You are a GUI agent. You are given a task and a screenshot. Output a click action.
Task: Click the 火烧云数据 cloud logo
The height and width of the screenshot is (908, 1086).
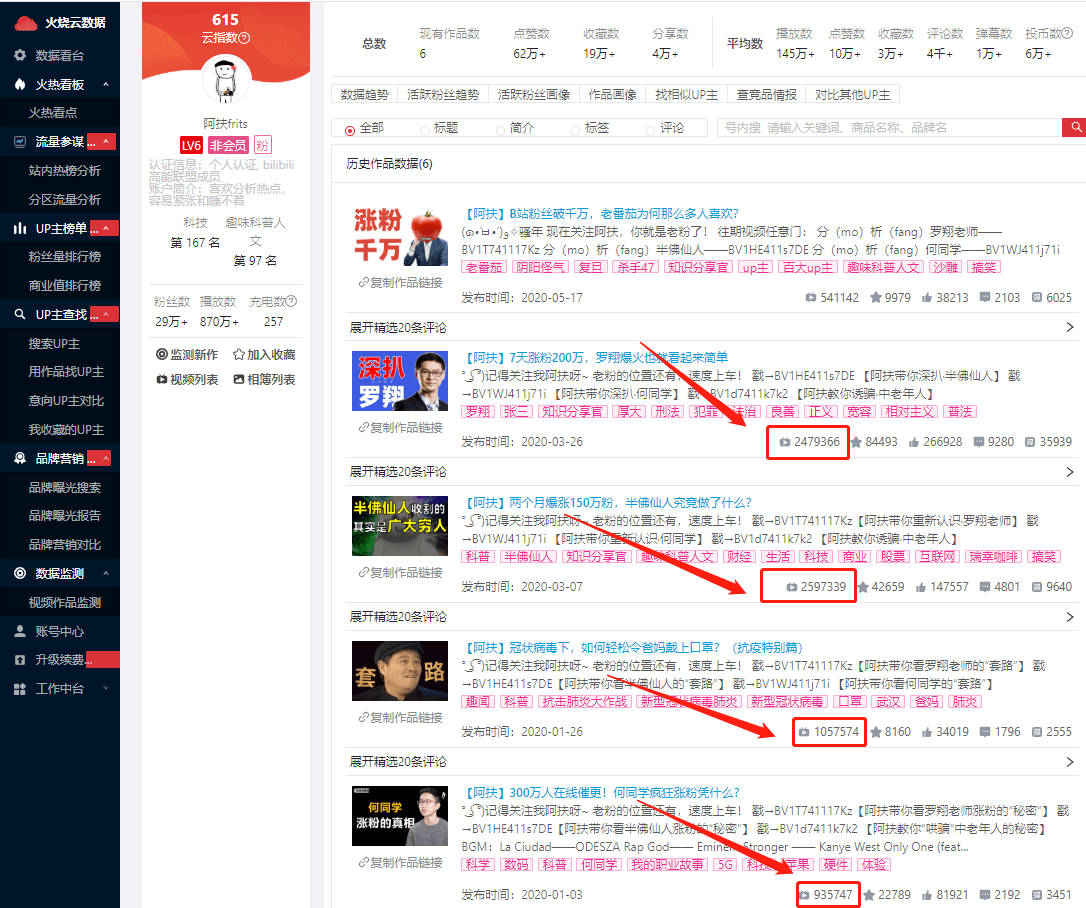pos(25,23)
